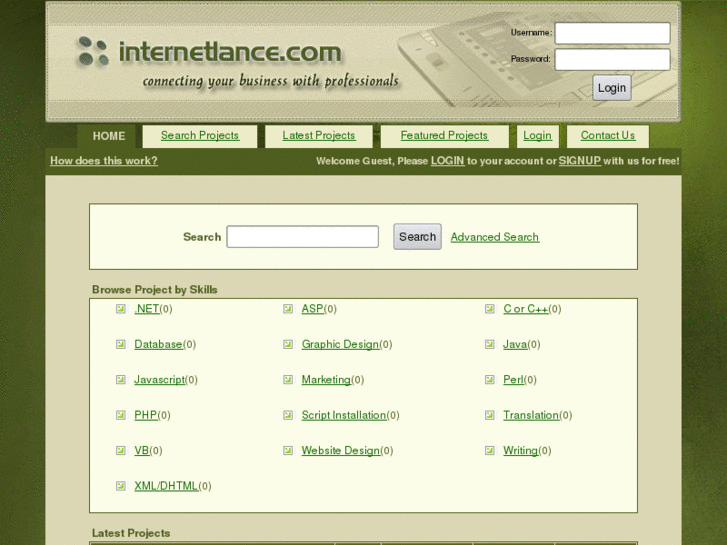Focus the Password input field
This screenshot has height=545, width=727.
(x=612, y=60)
